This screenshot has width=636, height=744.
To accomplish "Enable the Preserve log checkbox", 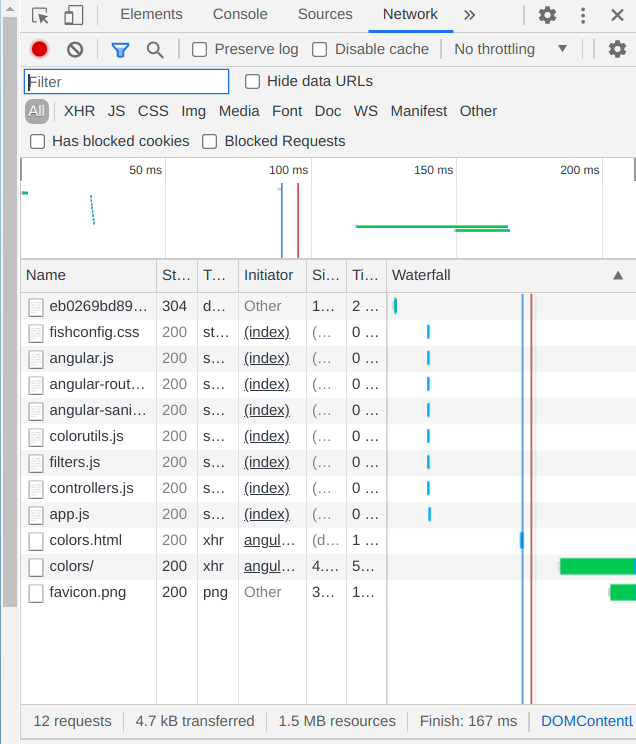I will tap(199, 49).
